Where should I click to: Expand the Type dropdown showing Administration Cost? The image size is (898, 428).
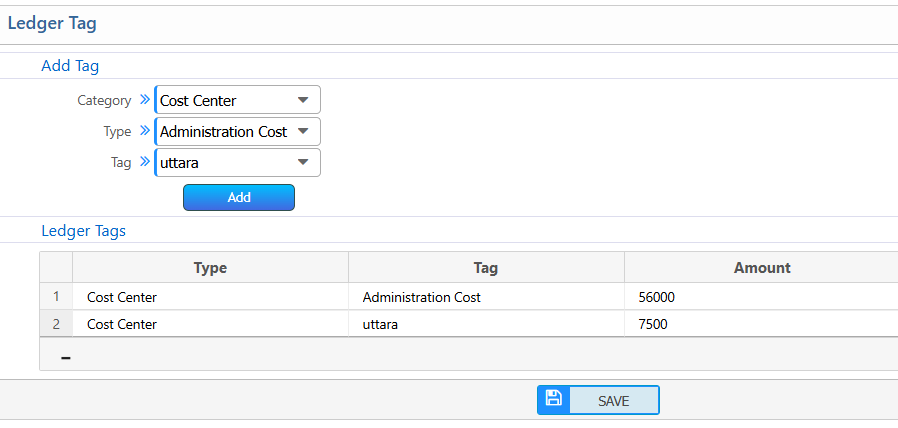pos(238,131)
